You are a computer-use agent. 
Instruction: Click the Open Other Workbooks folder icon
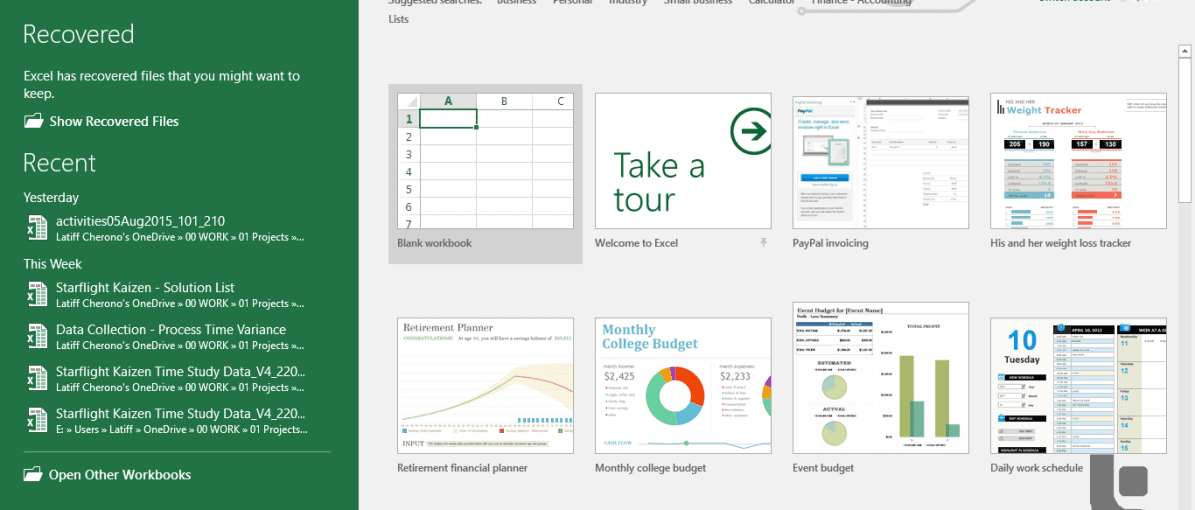click(x=34, y=474)
